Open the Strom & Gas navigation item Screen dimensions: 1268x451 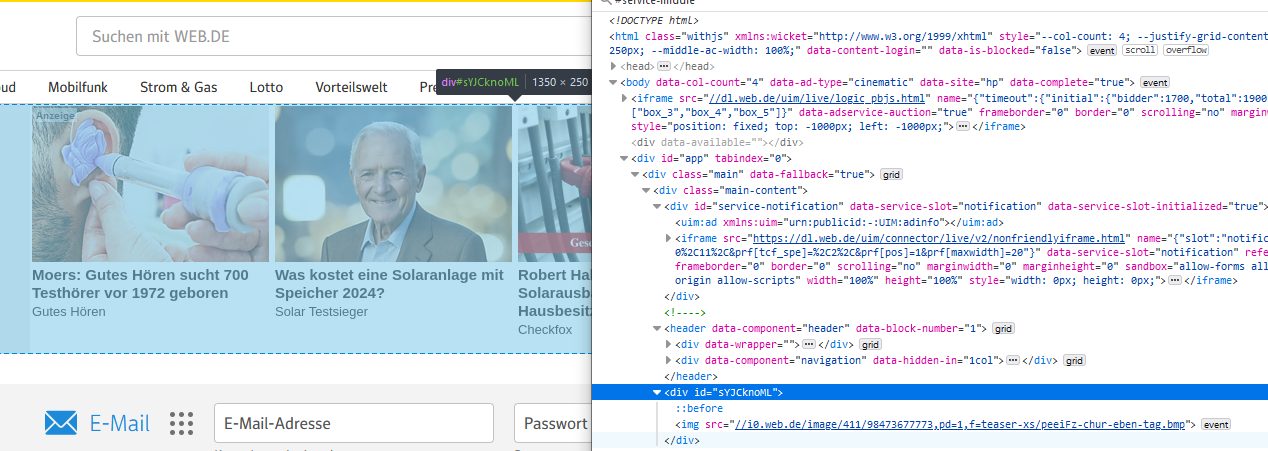tap(179, 87)
